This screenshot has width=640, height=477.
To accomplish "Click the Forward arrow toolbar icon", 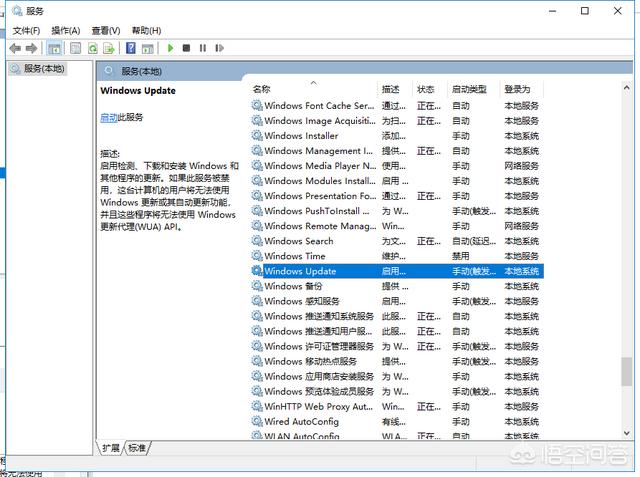I will 31,48.
